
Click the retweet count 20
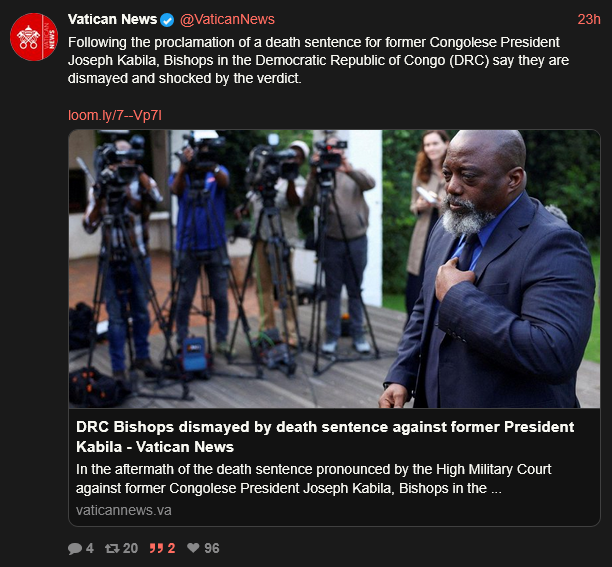[x=130, y=548]
